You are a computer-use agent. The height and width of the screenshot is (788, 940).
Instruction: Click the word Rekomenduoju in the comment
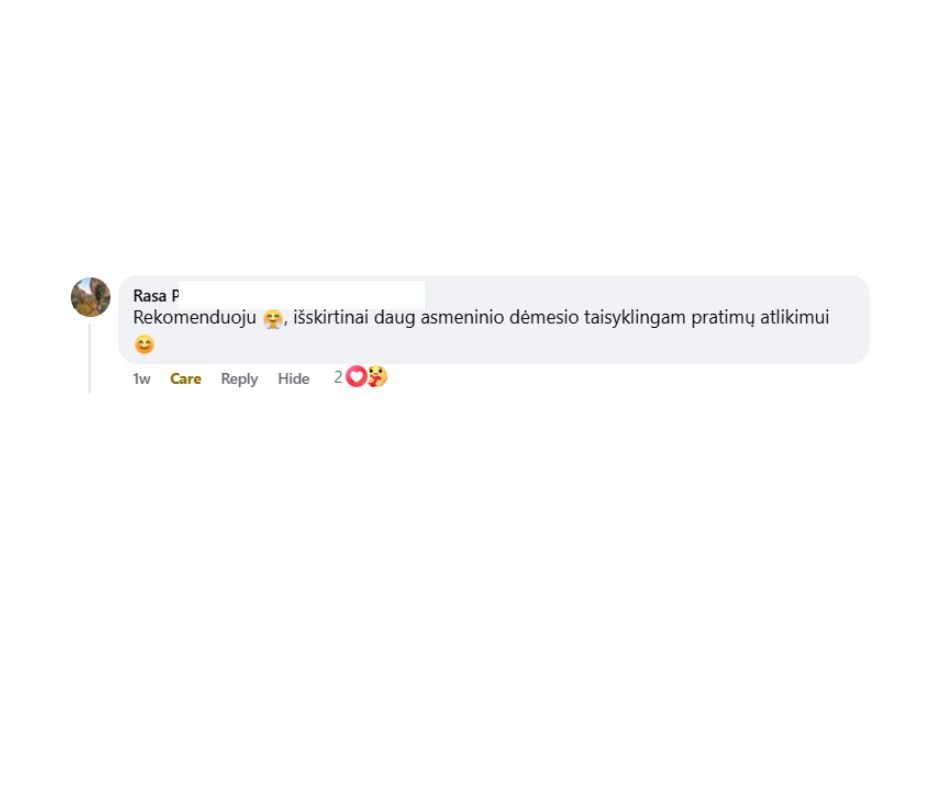[x=195, y=317]
